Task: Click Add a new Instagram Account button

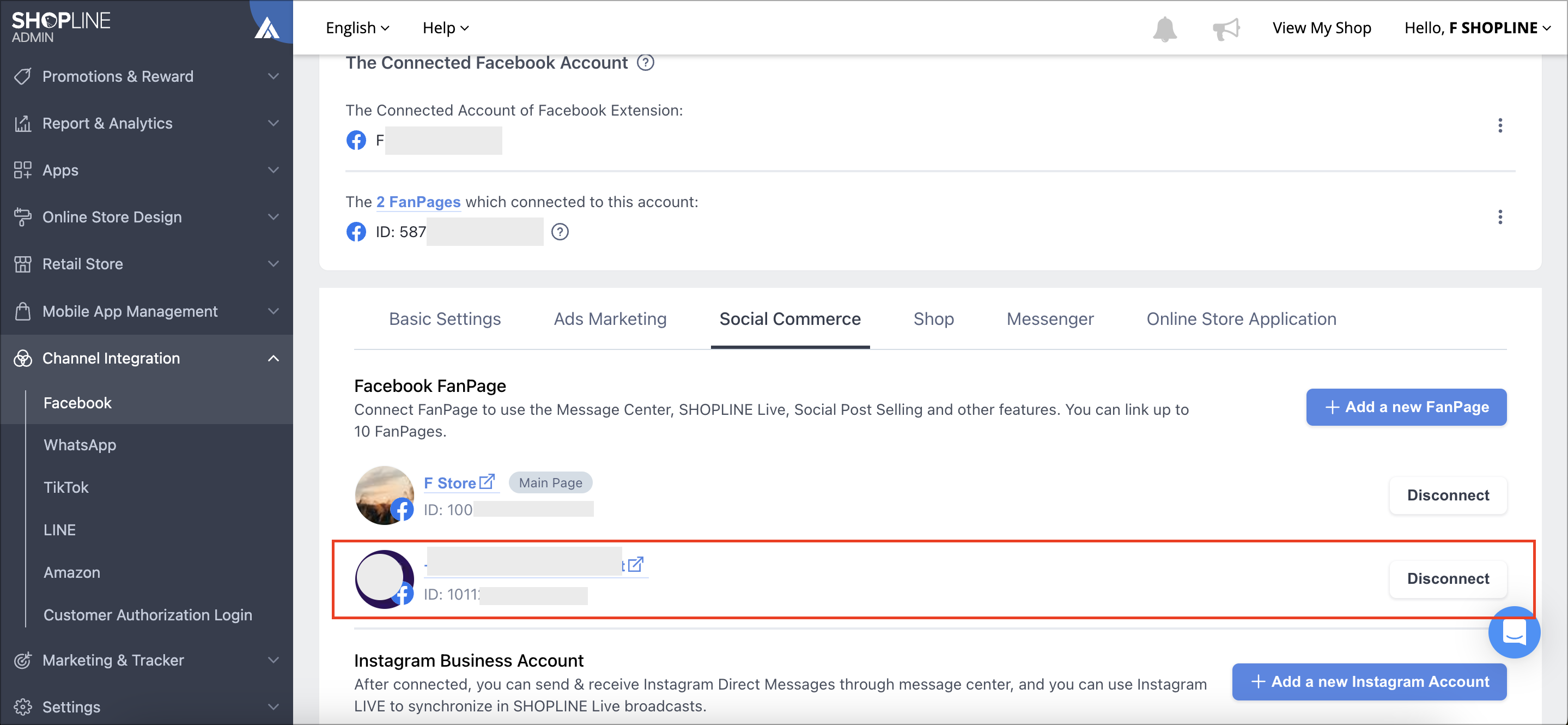Action: click(x=1369, y=682)
